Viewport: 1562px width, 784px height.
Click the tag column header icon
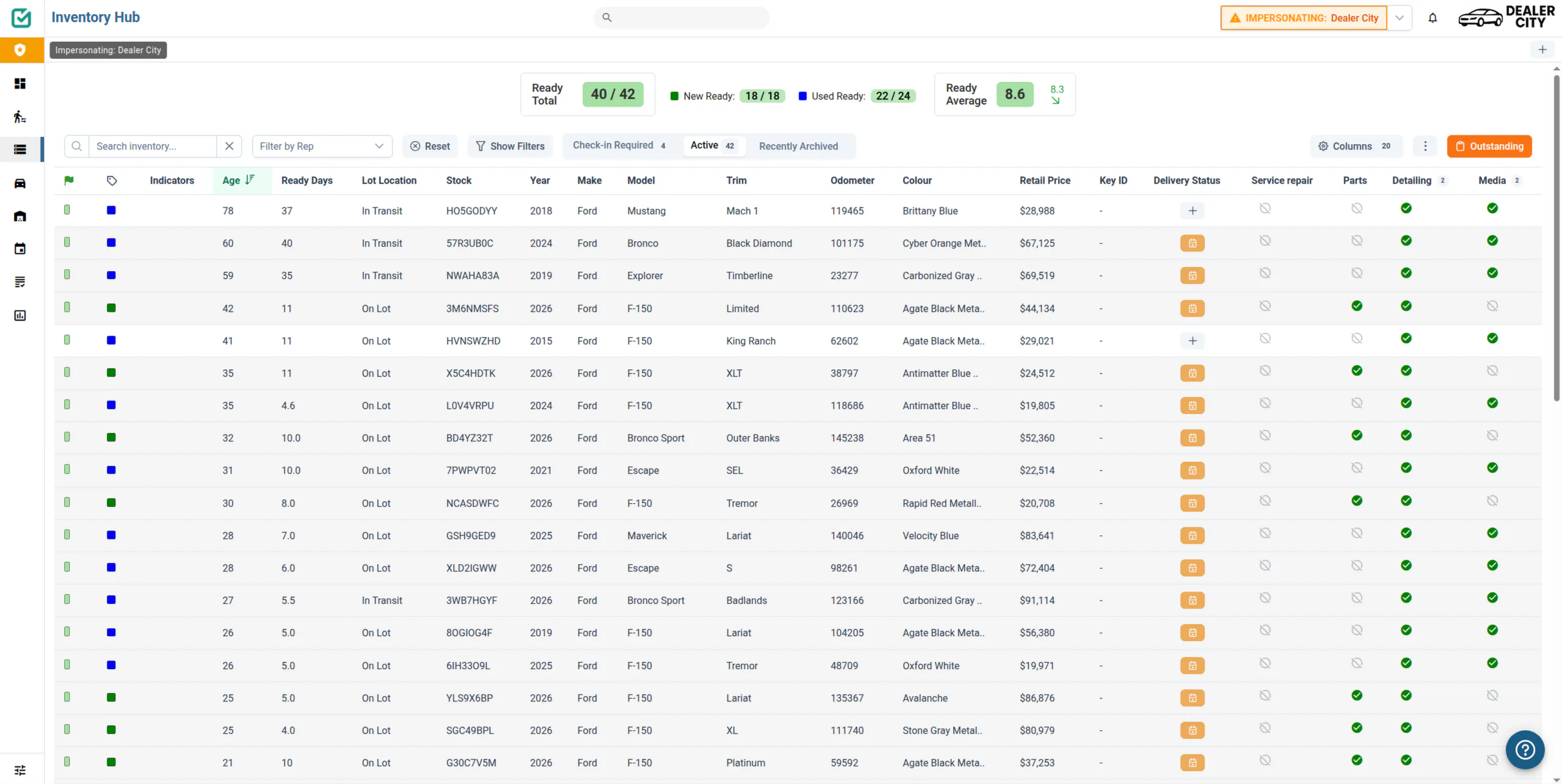click(x=112, y=180)
